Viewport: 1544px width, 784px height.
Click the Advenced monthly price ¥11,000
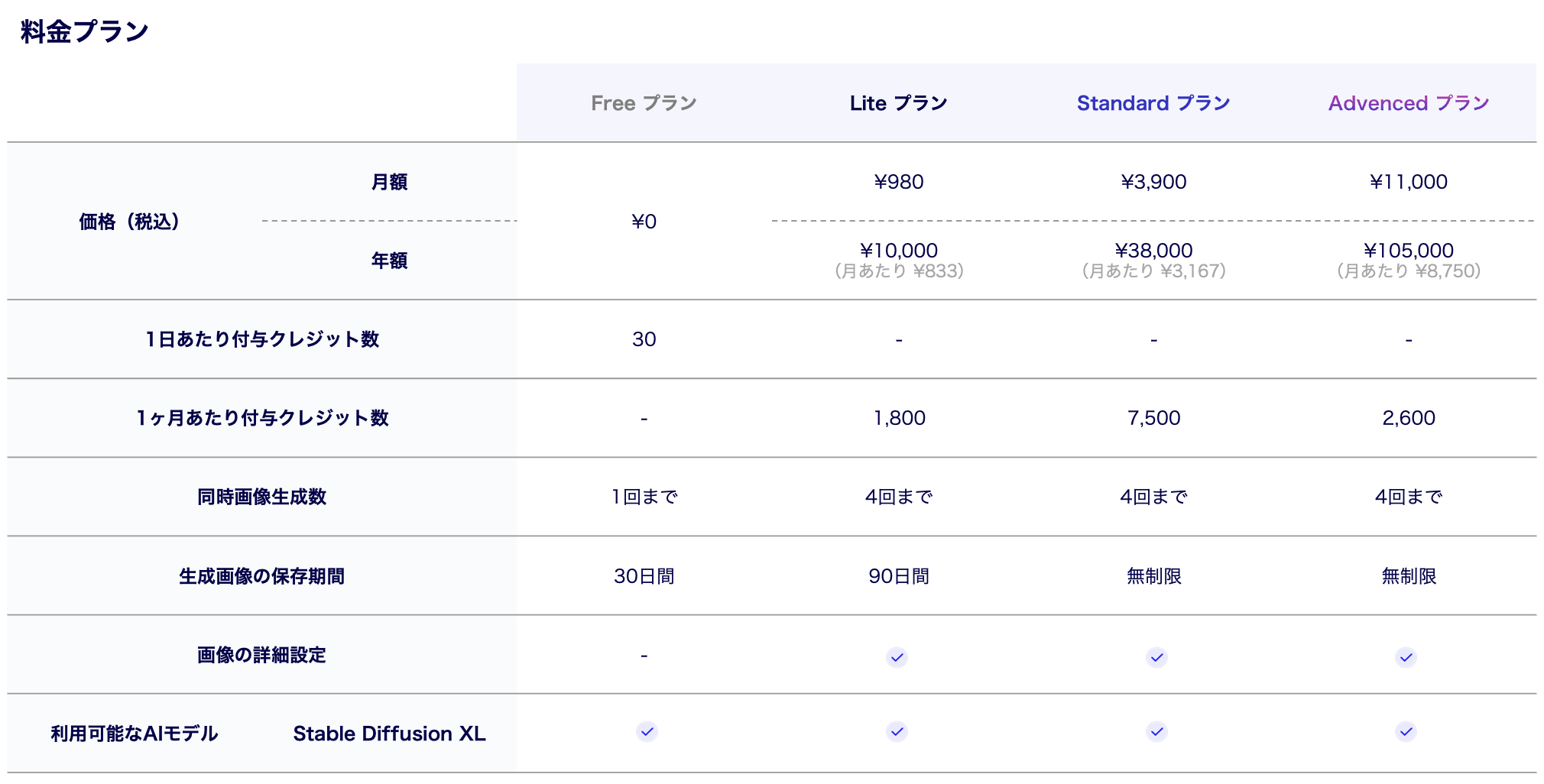(x=1408, y=182)
